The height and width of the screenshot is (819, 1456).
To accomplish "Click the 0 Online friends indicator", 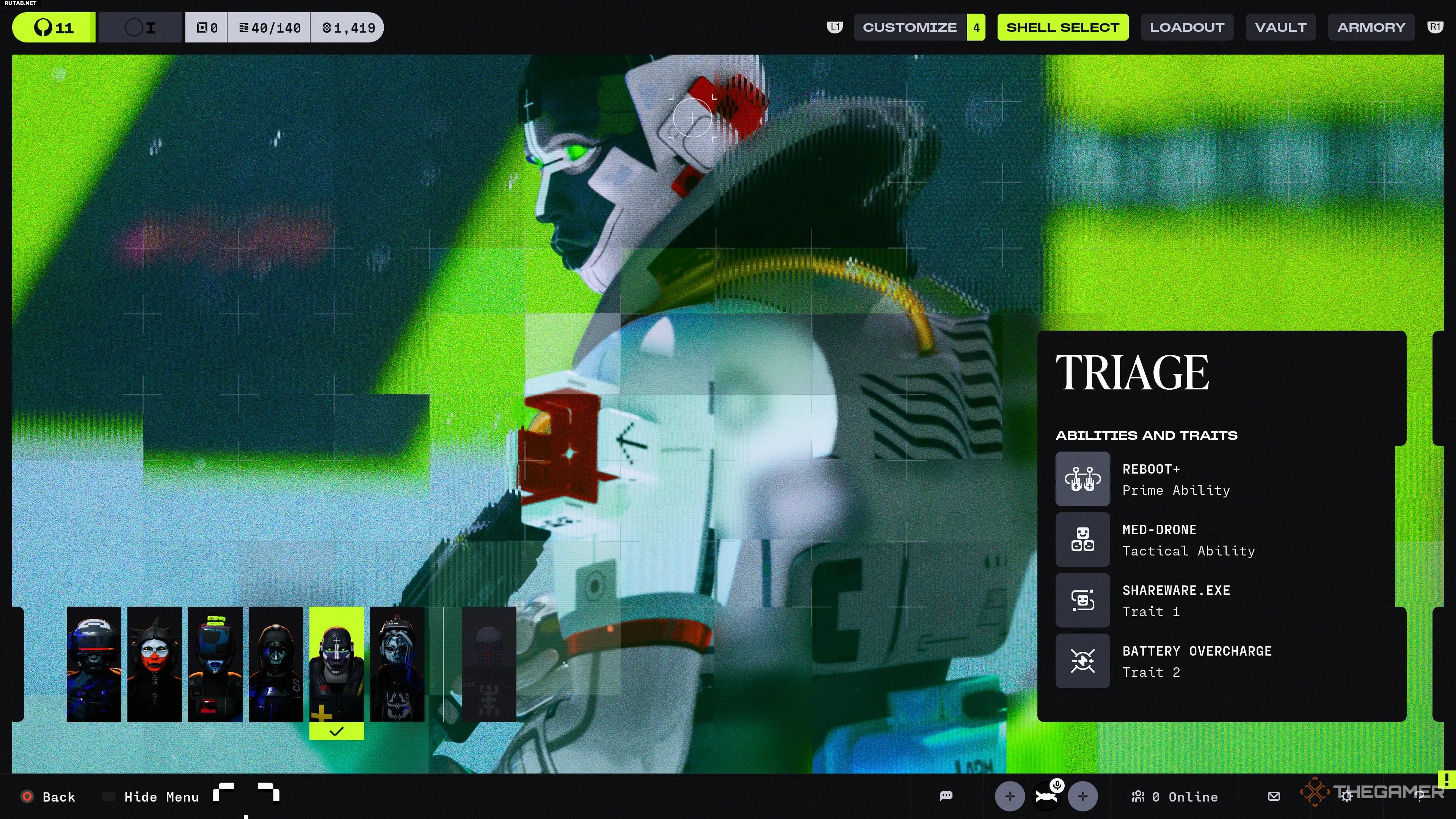I will point(1175,796).
